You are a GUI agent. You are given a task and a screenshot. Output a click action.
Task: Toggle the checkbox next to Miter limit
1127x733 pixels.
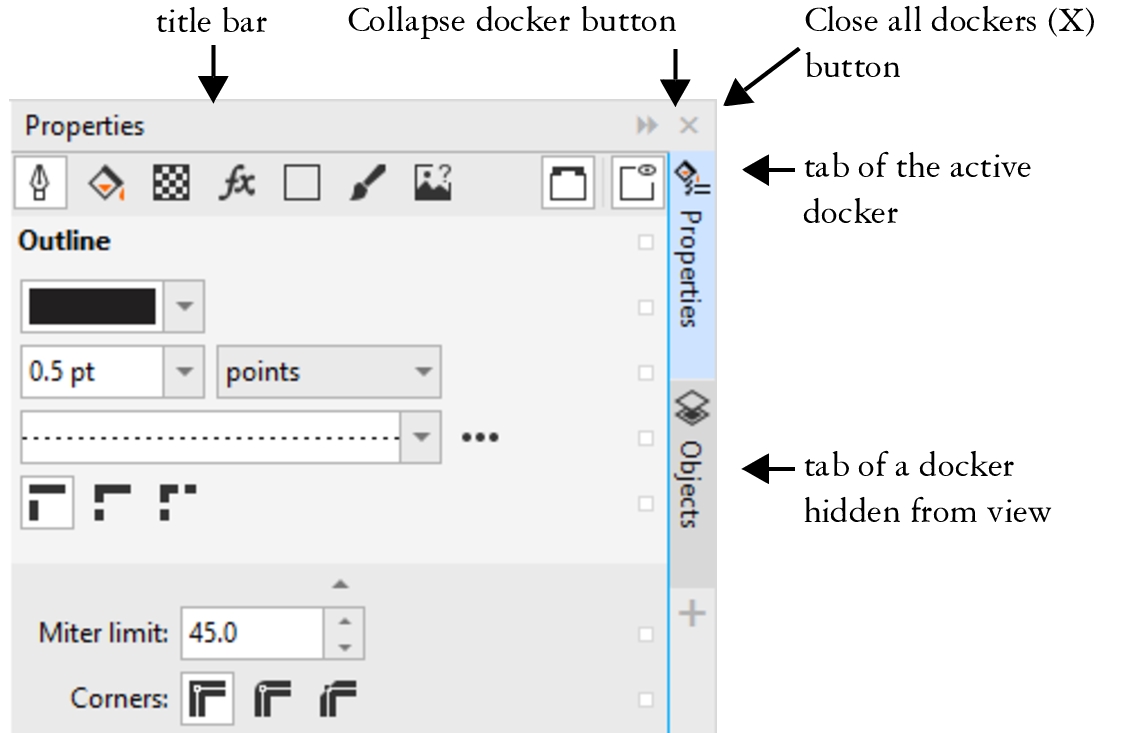click(x=646, y=634)
